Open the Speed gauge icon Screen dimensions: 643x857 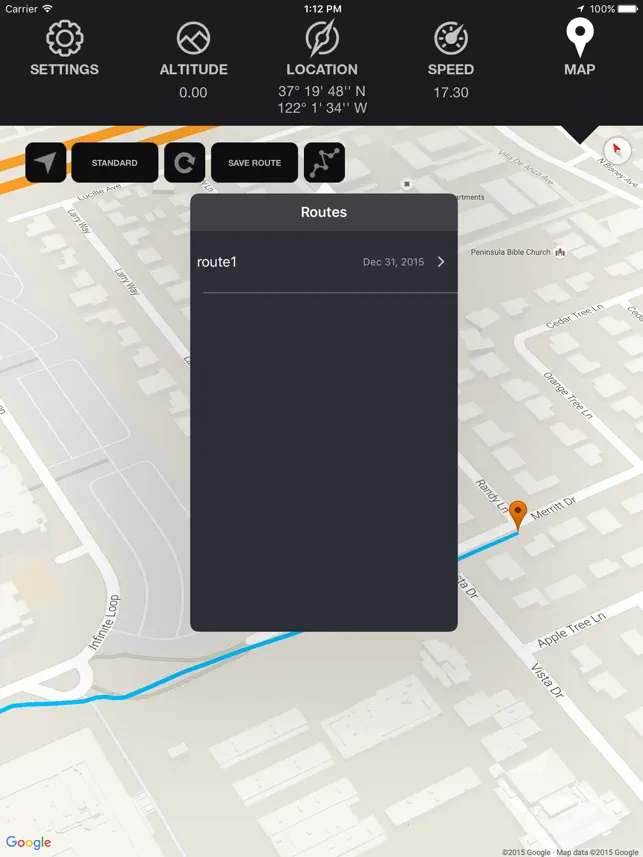pyautogui.click(x=451, y=38)
